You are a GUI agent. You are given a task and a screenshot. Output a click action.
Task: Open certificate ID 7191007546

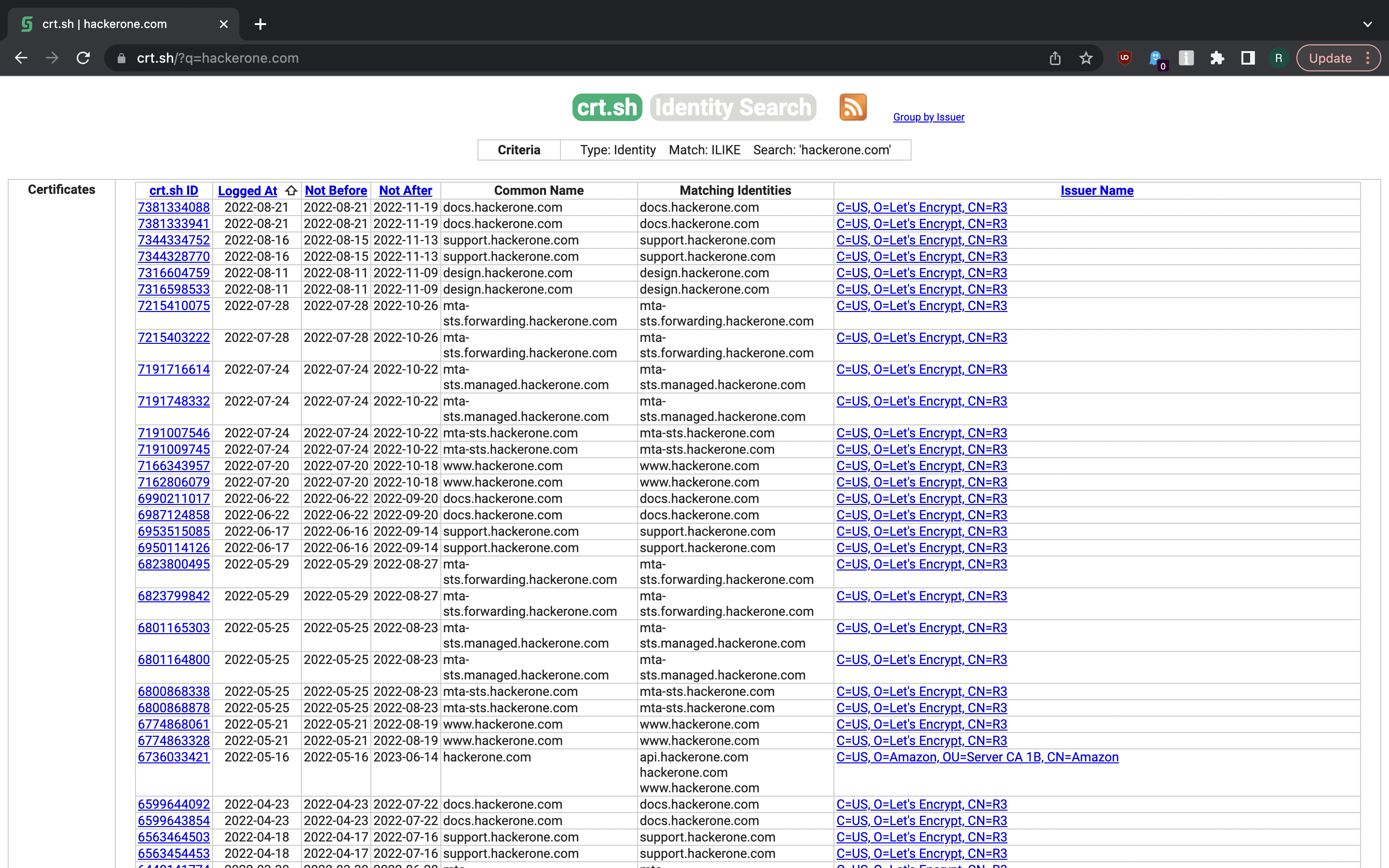(174, 434)
